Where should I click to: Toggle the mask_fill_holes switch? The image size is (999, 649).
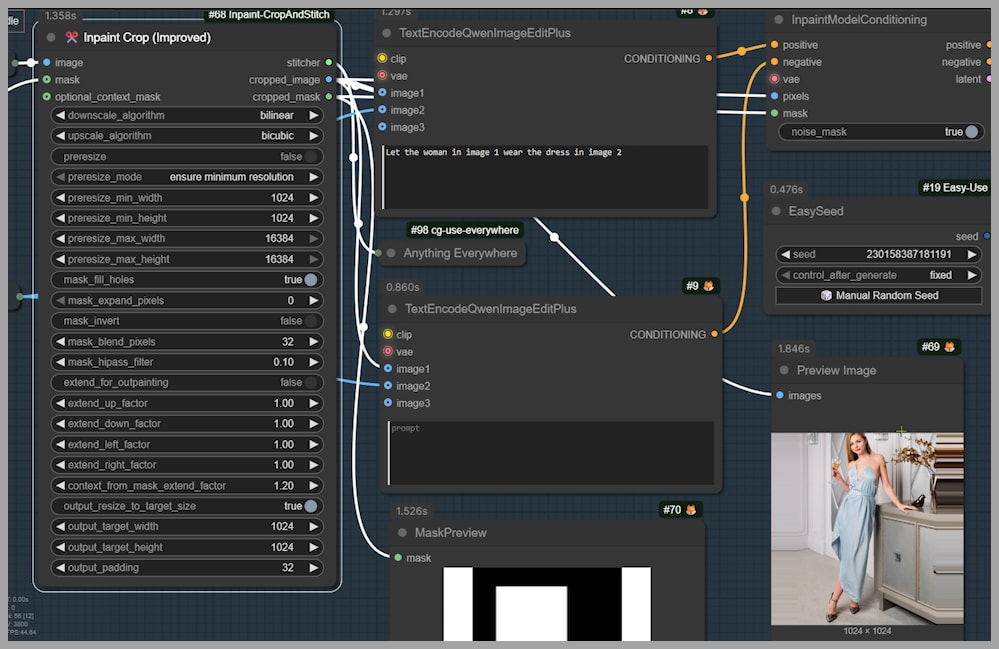tap(311, 280)
